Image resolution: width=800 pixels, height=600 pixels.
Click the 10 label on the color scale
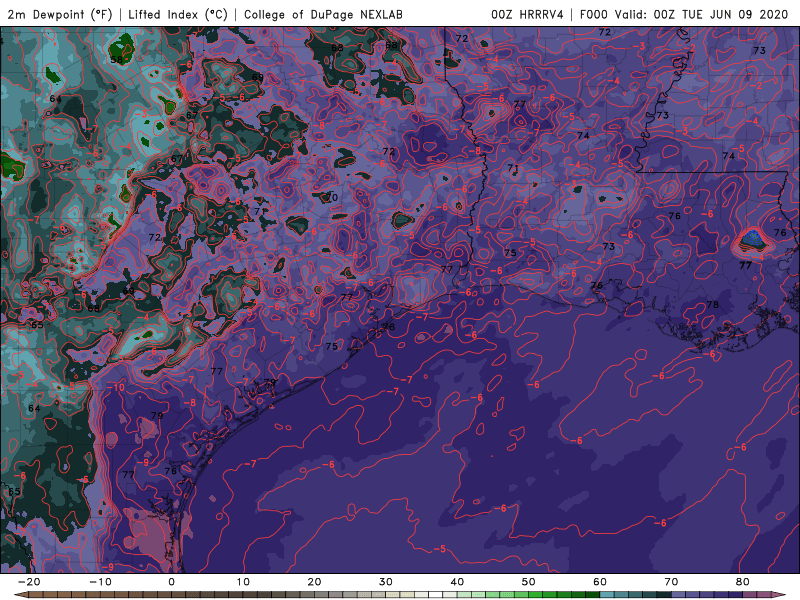coord(243,582)
